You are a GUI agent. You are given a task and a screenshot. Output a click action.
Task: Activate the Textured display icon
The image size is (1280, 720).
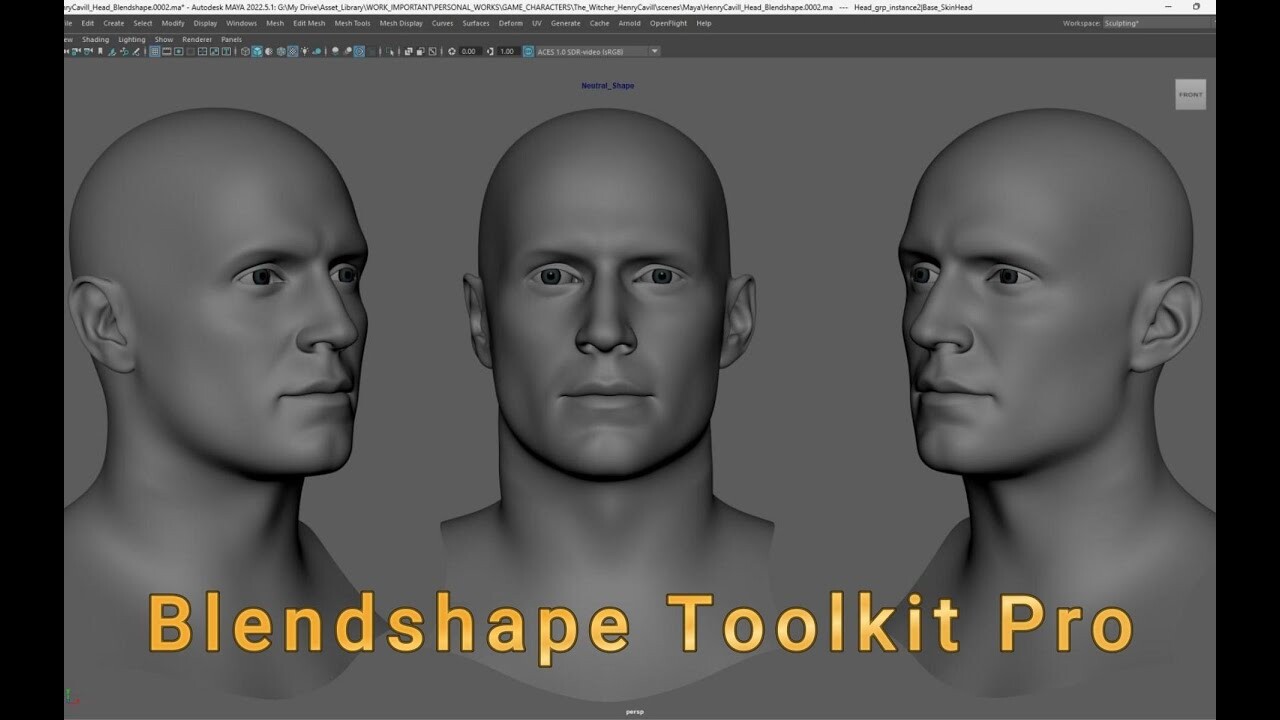tap(294, 51)
